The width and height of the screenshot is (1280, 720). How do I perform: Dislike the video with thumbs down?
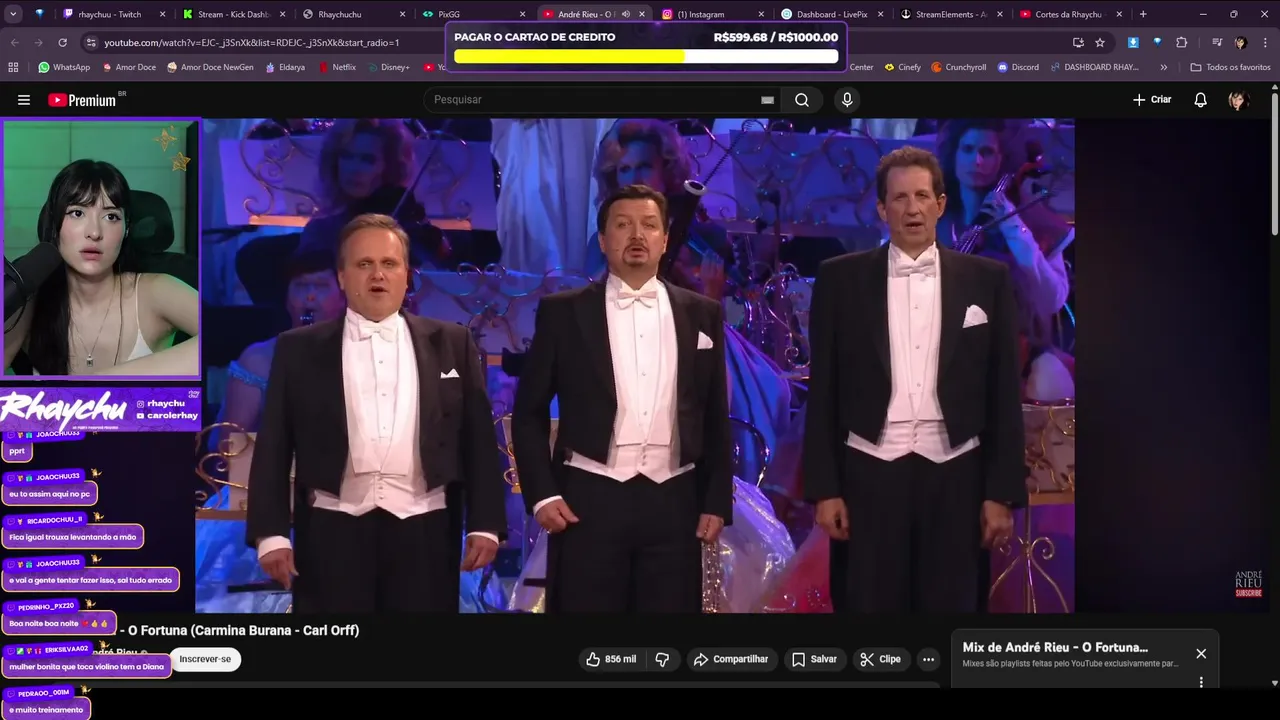[662, 659]
